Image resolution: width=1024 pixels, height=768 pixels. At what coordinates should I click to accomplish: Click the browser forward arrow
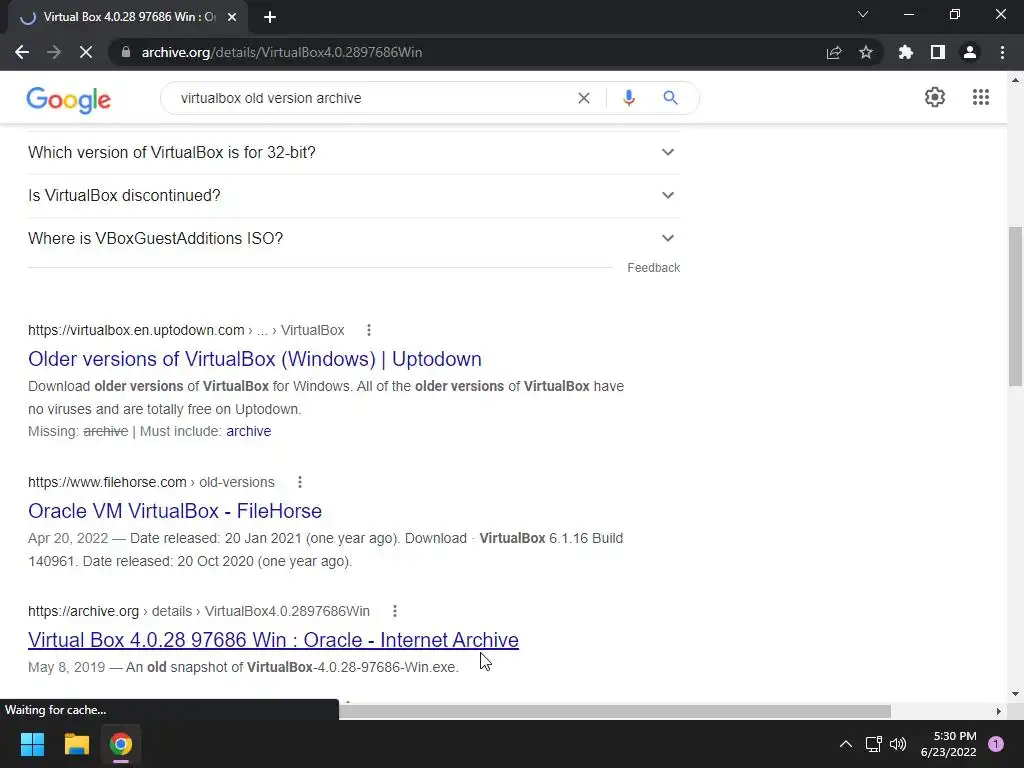click(54, 52)
